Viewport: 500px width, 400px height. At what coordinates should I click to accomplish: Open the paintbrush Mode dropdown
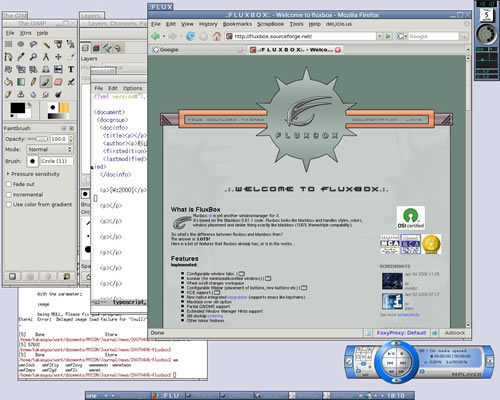(x=50, y=149)
